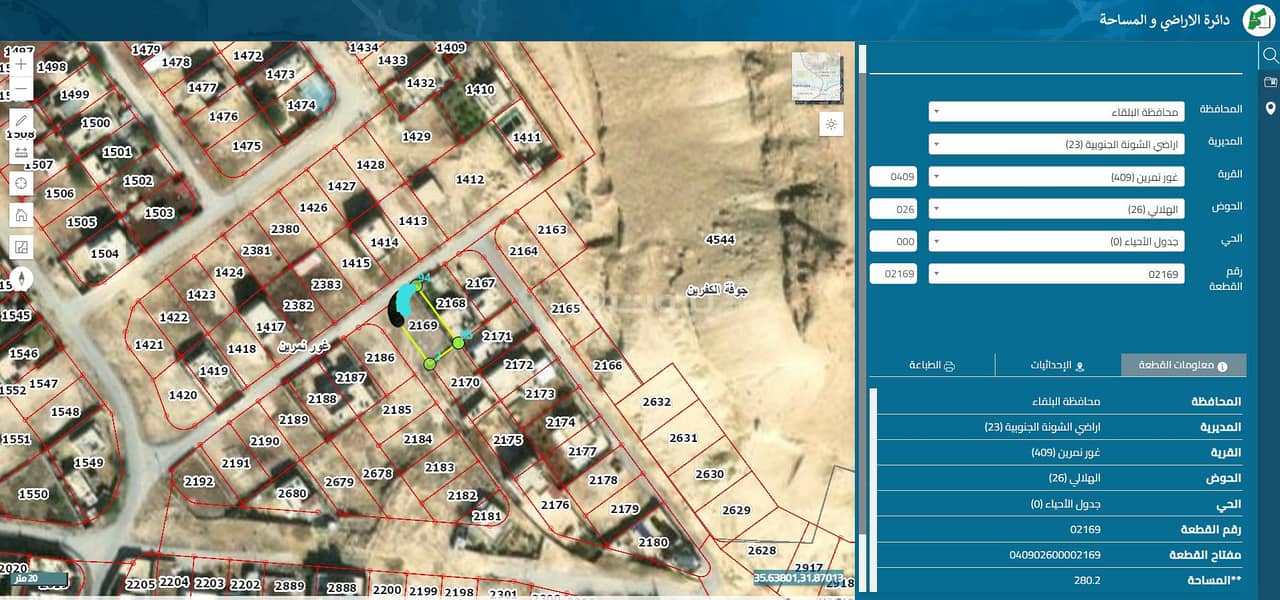Select the pencil drawing tool

point(21,122)
